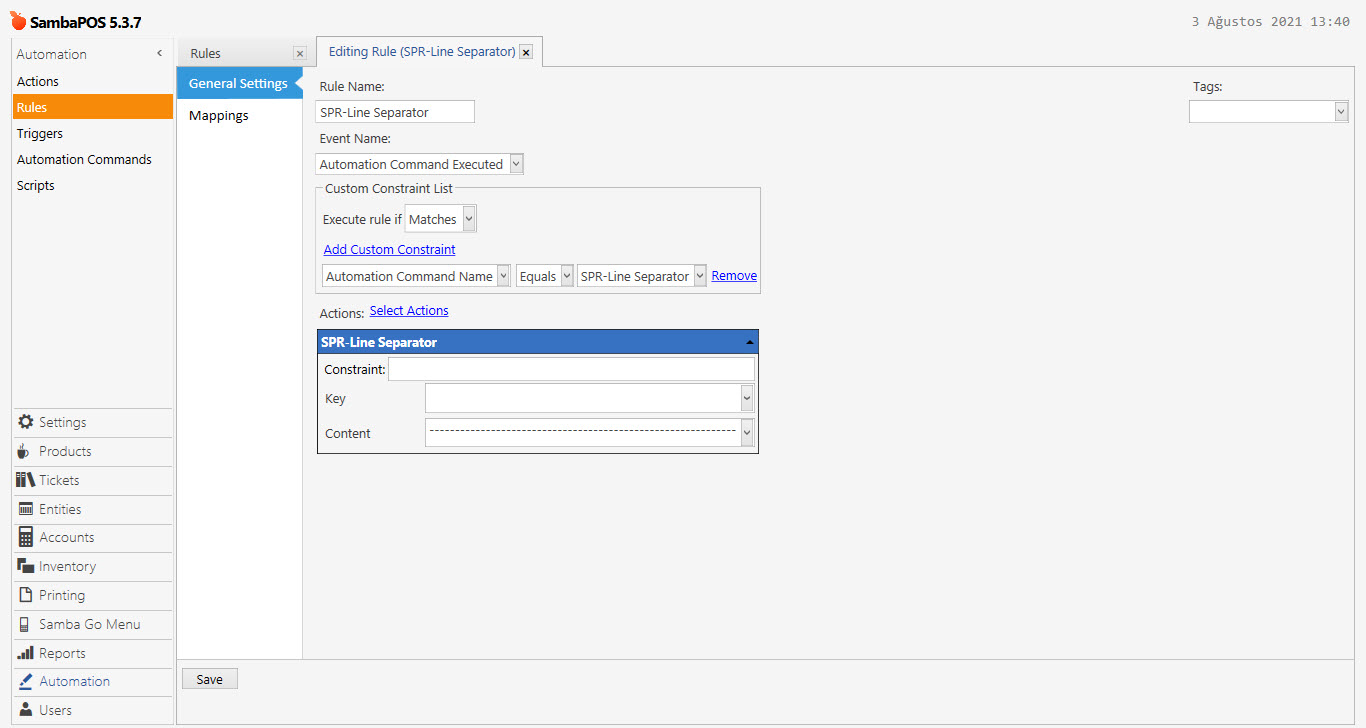The width and height of the screenshot is (1366, 728).
Task: Open the Tags dropdown
Action: point(1341,112)
